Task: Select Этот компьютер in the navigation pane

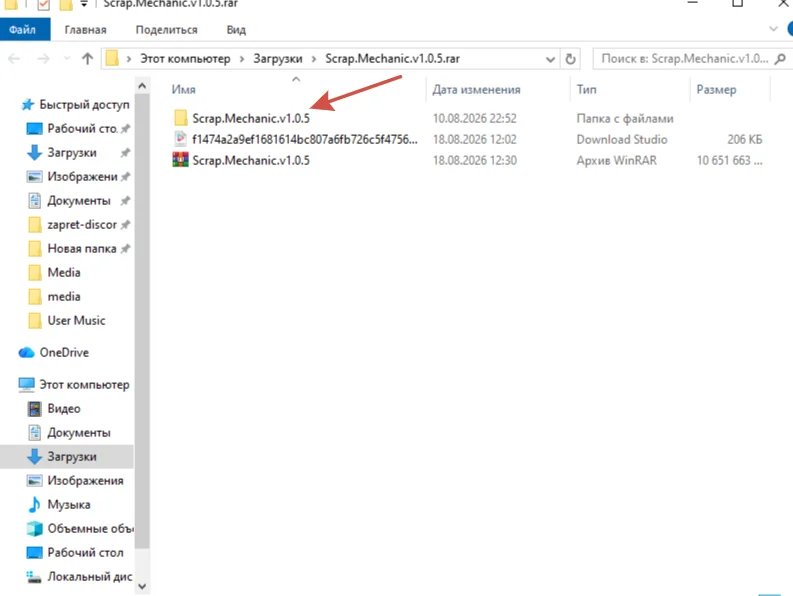Action: tap(84, 385)
